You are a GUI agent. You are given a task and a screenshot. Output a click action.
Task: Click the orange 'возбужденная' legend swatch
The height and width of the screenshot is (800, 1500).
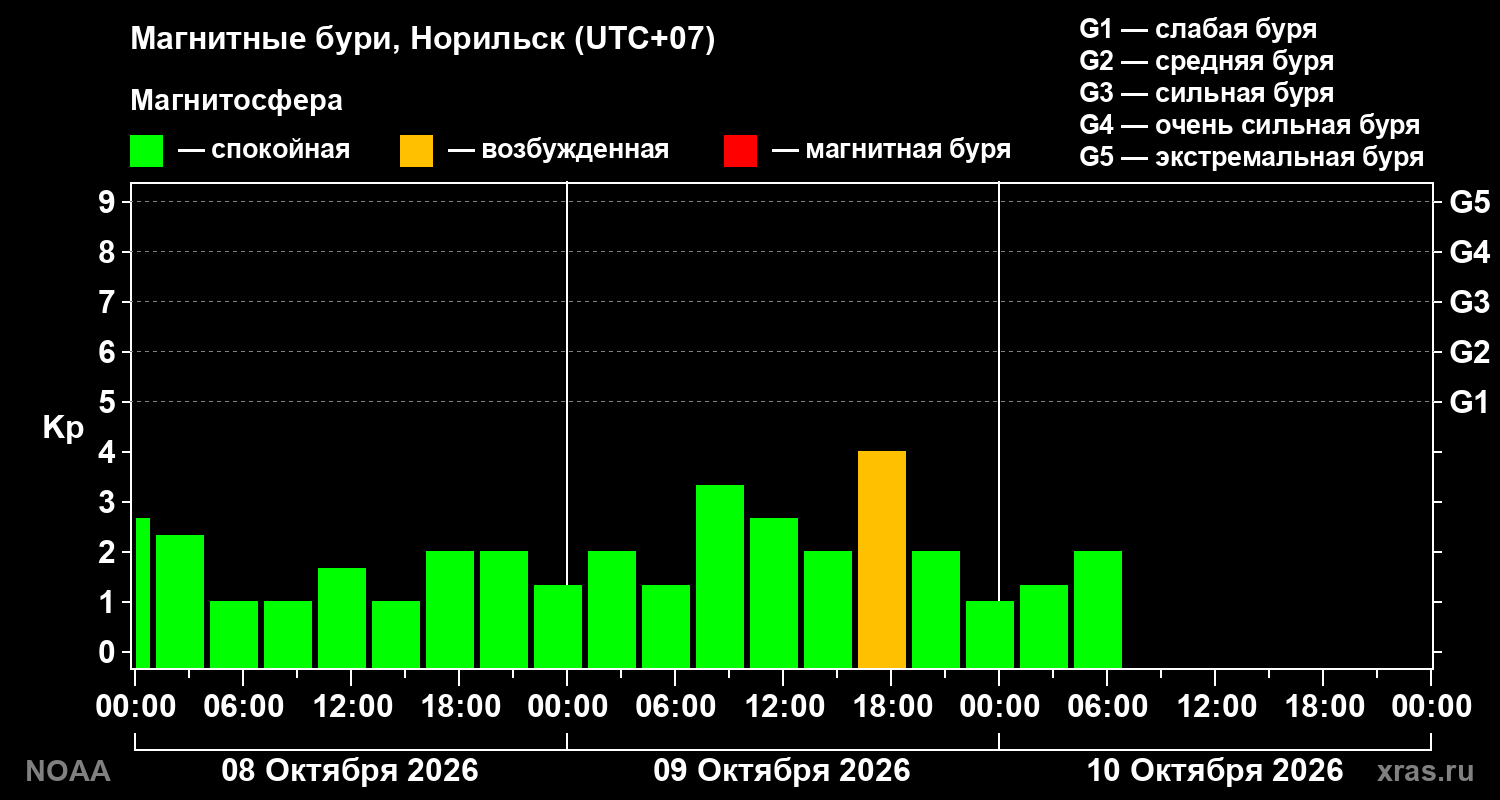[416, 151]
